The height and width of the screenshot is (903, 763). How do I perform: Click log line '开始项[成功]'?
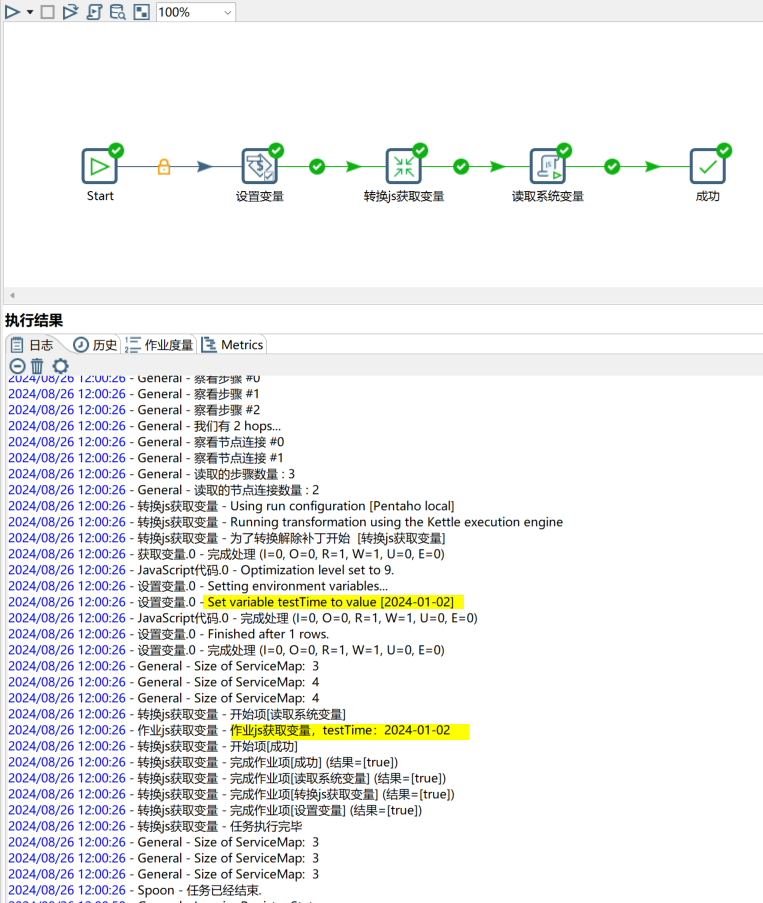click(264, 746)
